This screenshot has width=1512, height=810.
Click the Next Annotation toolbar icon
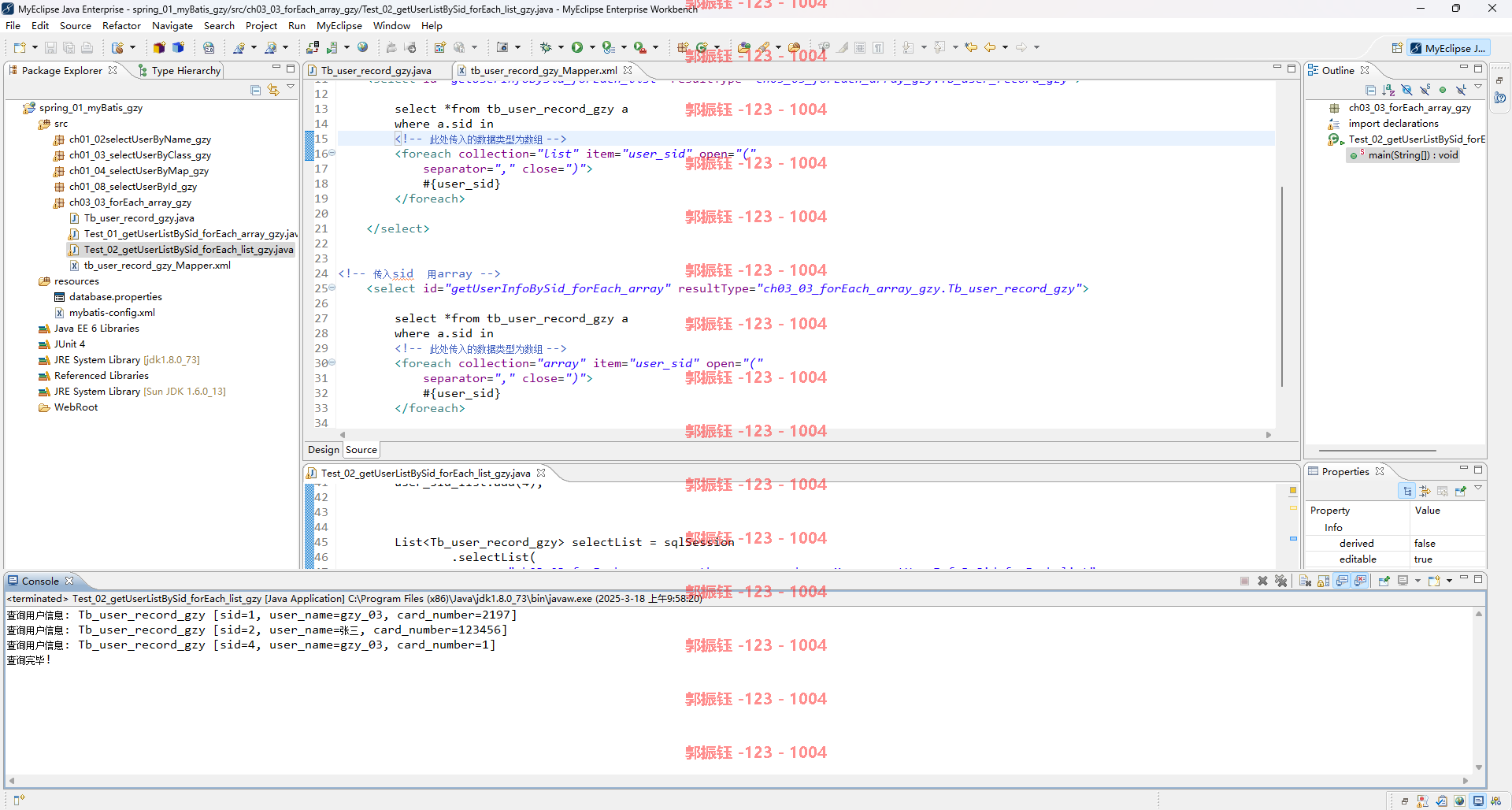[x=908, y=47]
